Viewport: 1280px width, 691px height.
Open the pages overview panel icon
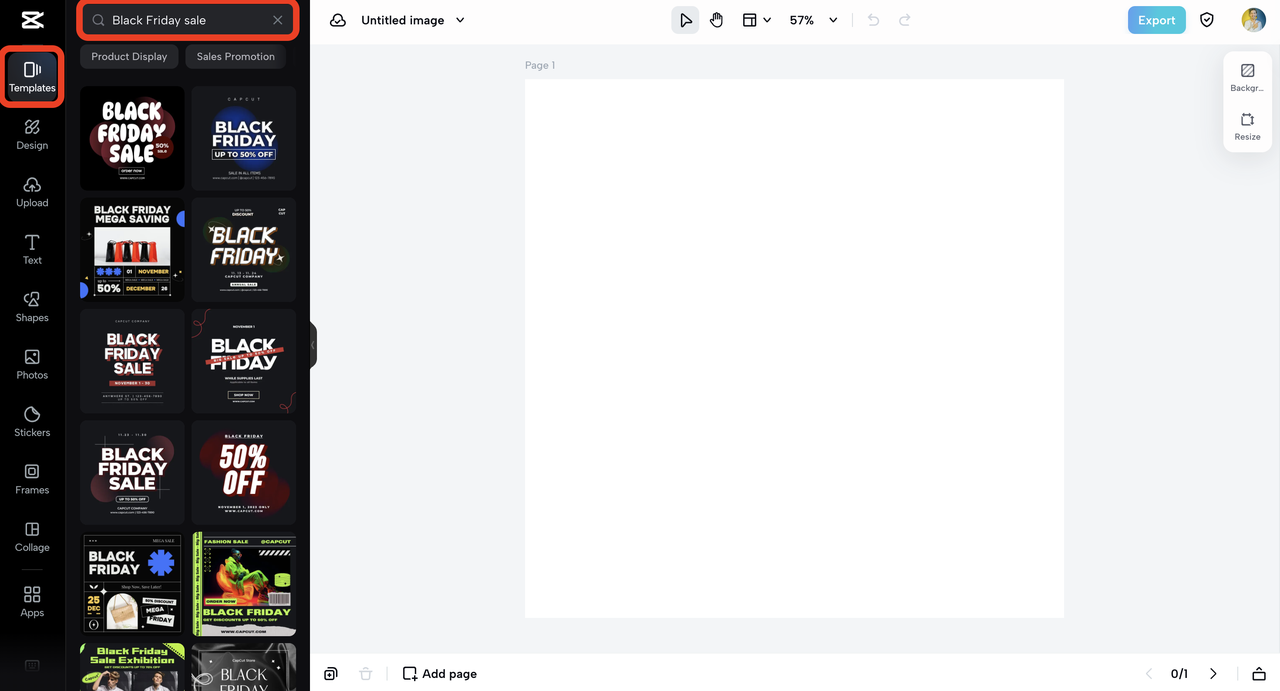pyautogui.click(x=1259, y=674)
